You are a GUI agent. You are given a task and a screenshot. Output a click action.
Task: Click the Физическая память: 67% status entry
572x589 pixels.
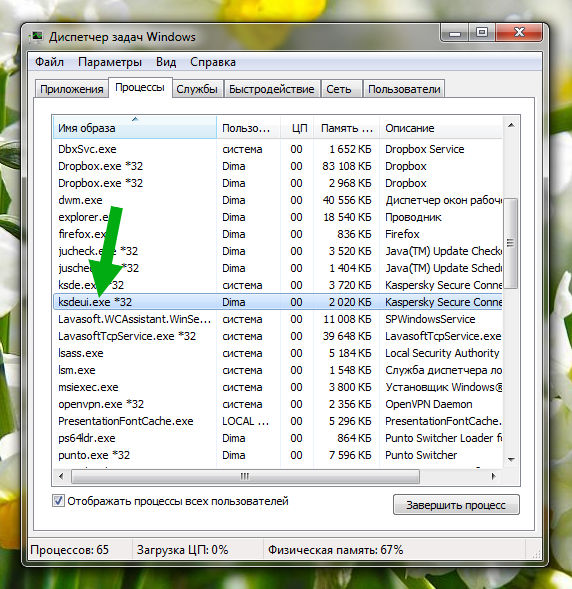(335, 550)
